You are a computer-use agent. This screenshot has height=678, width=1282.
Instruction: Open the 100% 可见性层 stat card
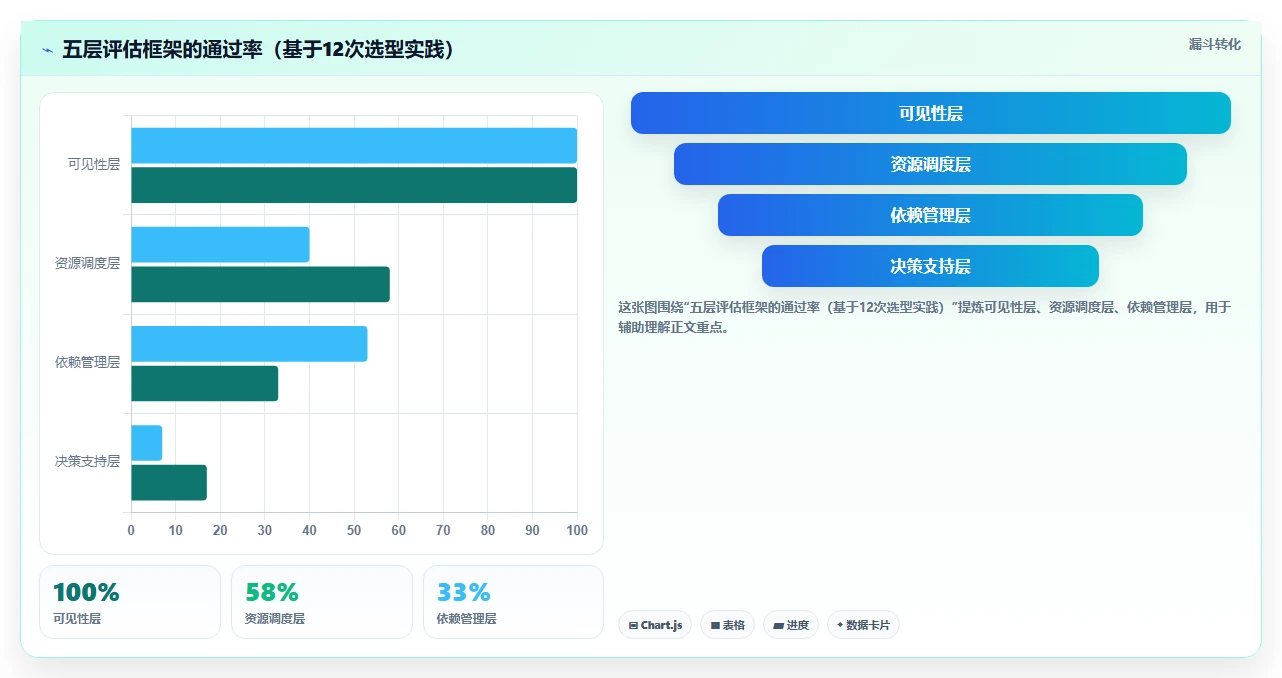130,602
